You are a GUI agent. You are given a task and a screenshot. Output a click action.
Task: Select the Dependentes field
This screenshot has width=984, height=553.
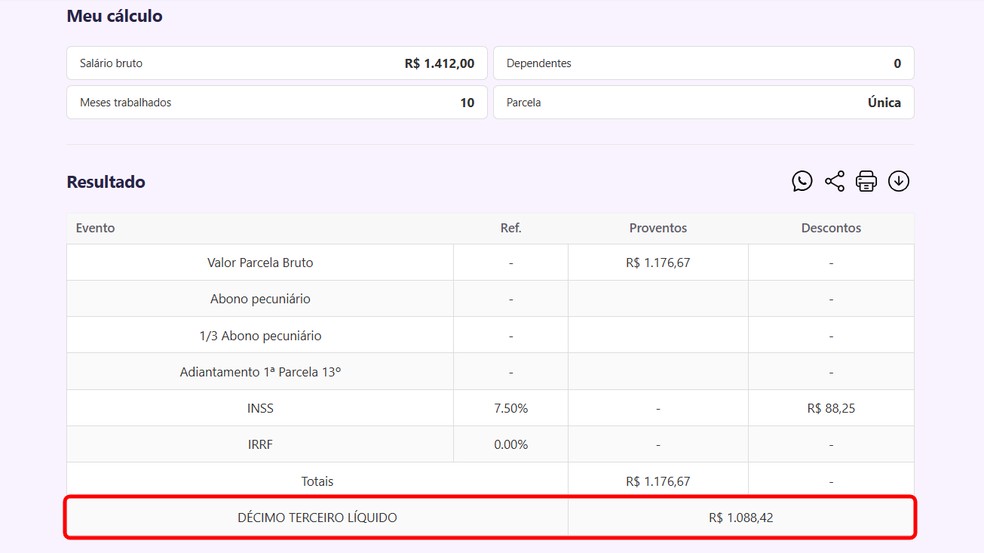(703, 63)
